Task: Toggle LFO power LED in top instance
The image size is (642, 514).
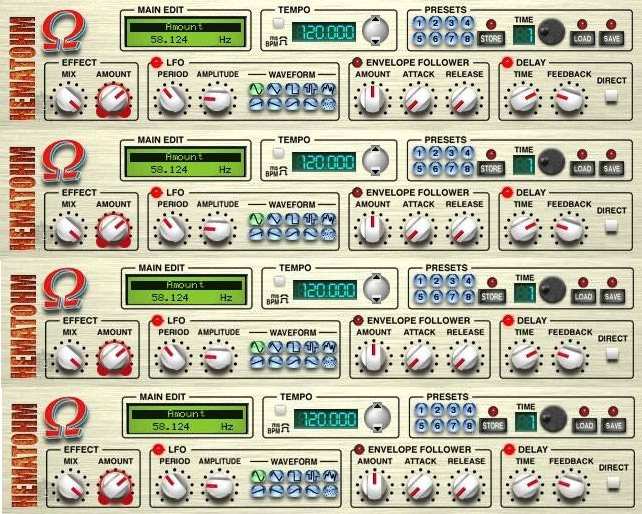Action: tap(156, 63)
